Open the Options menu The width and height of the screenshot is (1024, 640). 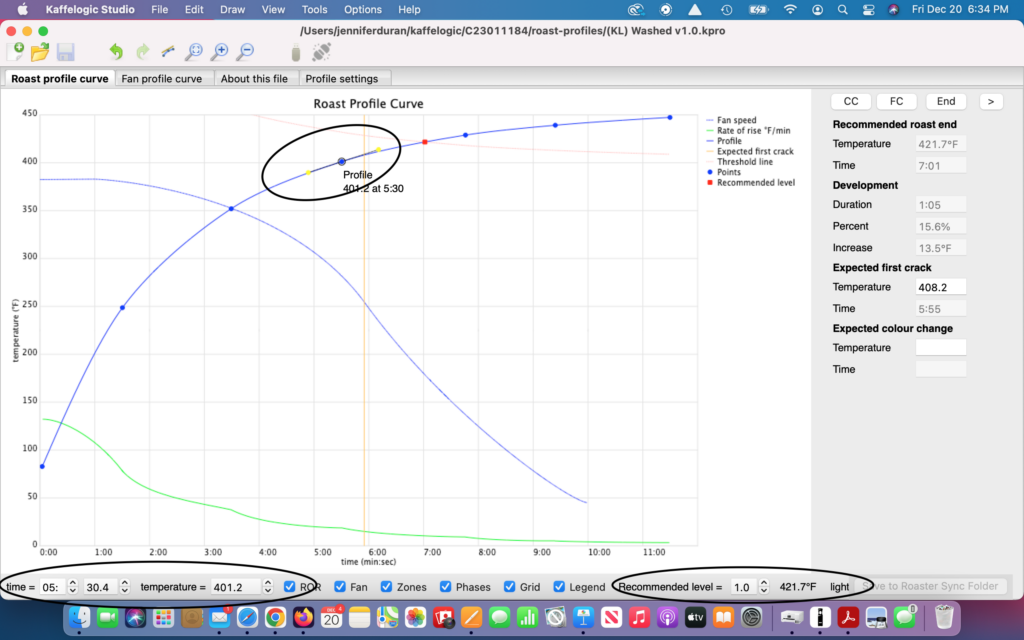(x=362, y=10)
